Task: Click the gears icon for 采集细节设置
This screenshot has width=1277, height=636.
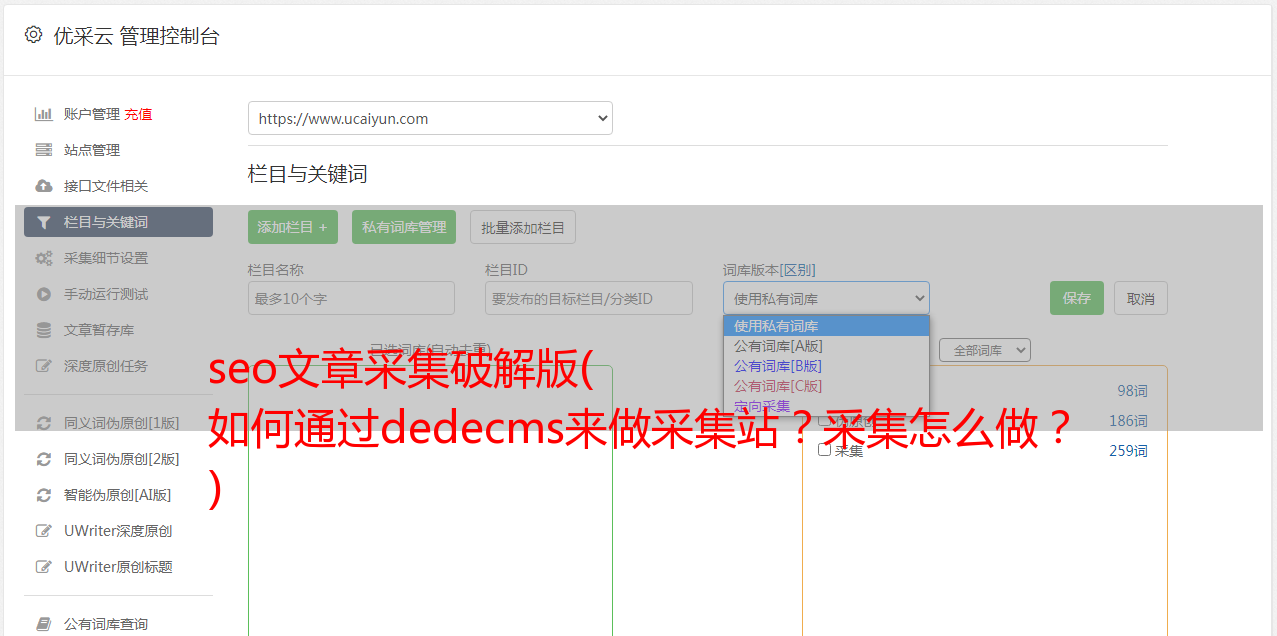Action: coord(44,258)
